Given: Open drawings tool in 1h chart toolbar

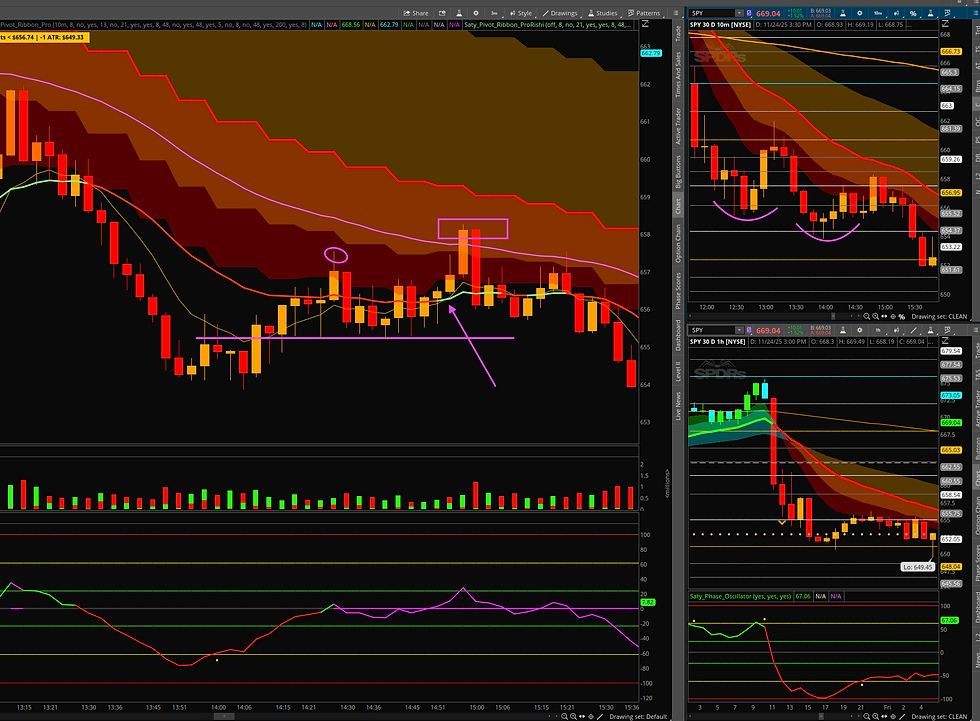Looking at the screenshot, I should click(x=913, y=330).
